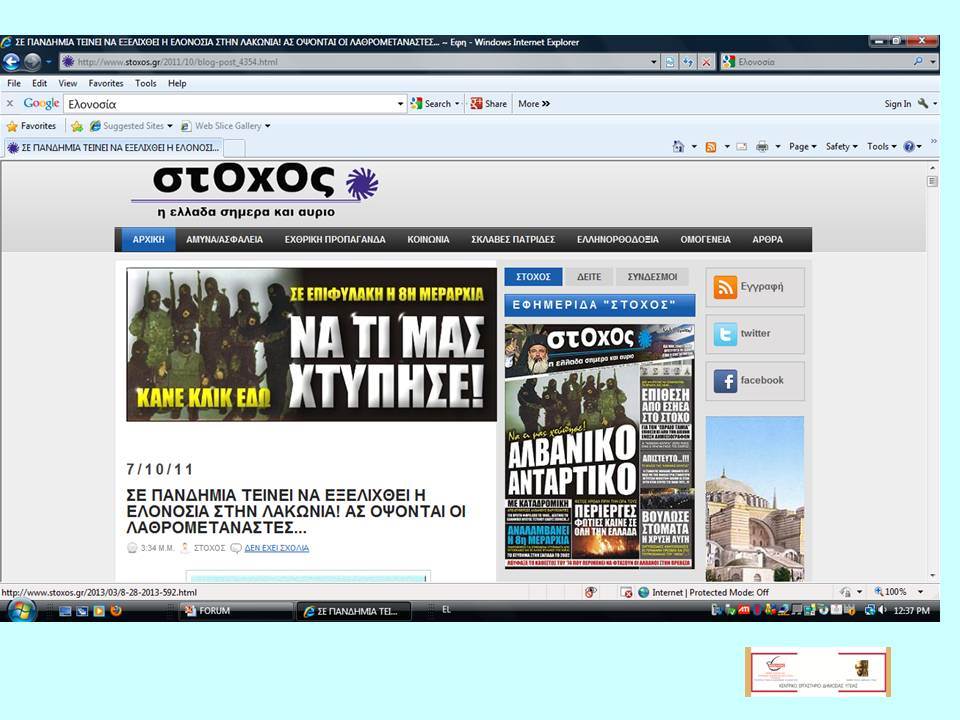Click the Favorites button on the favorites bar

[x=31, y=126]
